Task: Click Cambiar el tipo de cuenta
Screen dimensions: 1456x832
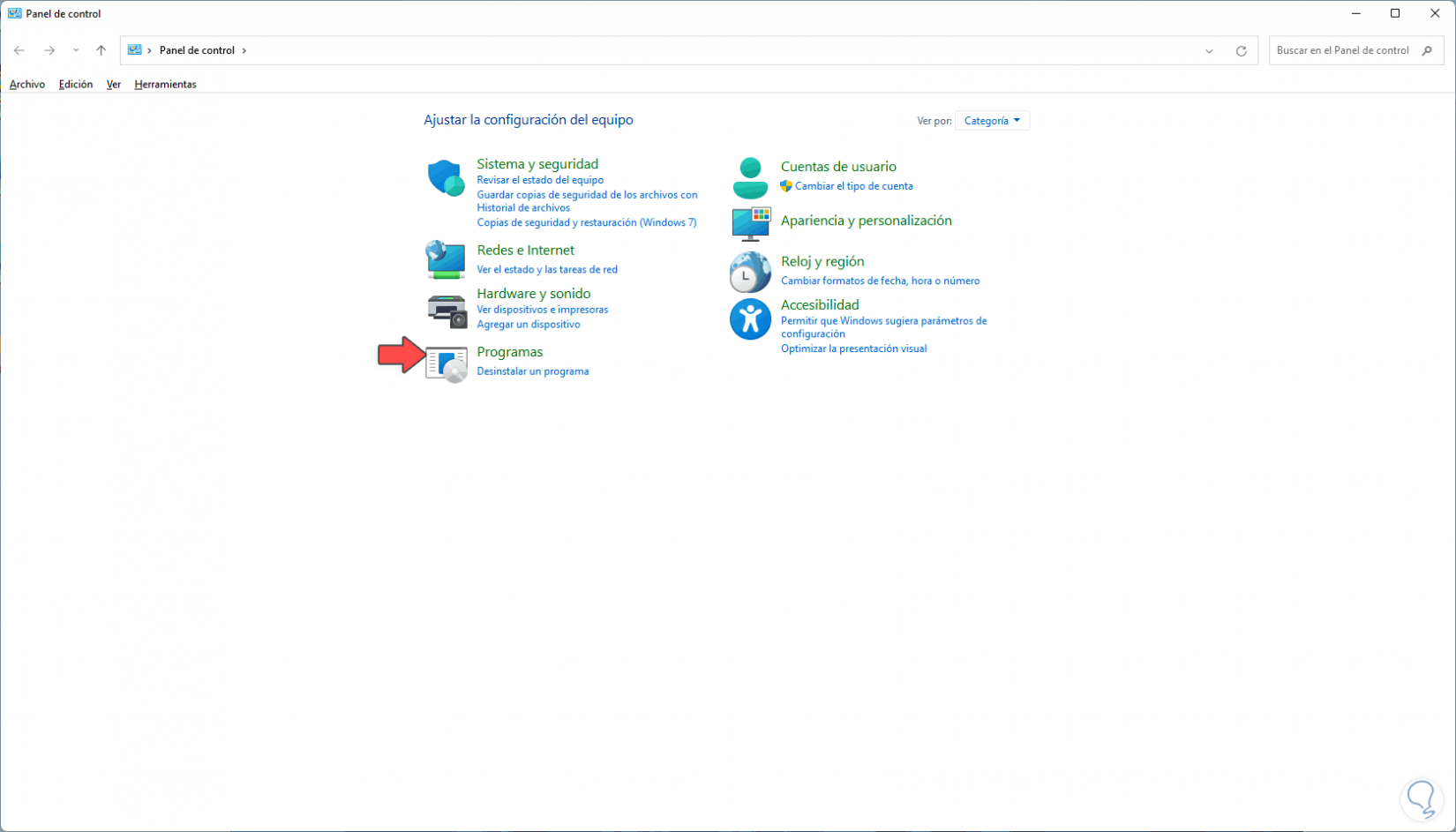Action: (854, 186)
